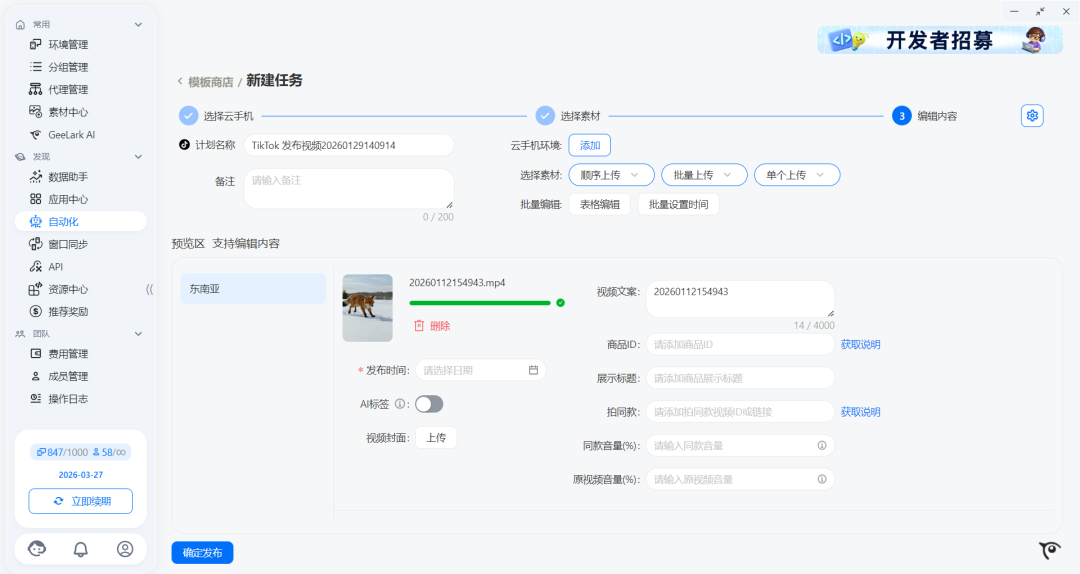Image resolution: width=1080 pixels, height=574 pixels.
Task: Collapse the 常用 sidebar section
Action: point(138,25)
